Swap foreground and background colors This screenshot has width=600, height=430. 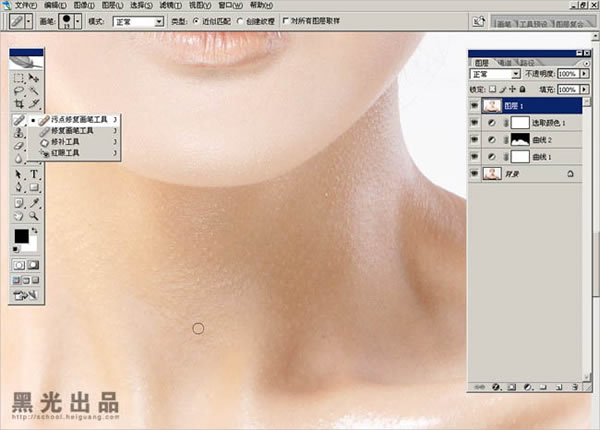(x=35, y=231)
